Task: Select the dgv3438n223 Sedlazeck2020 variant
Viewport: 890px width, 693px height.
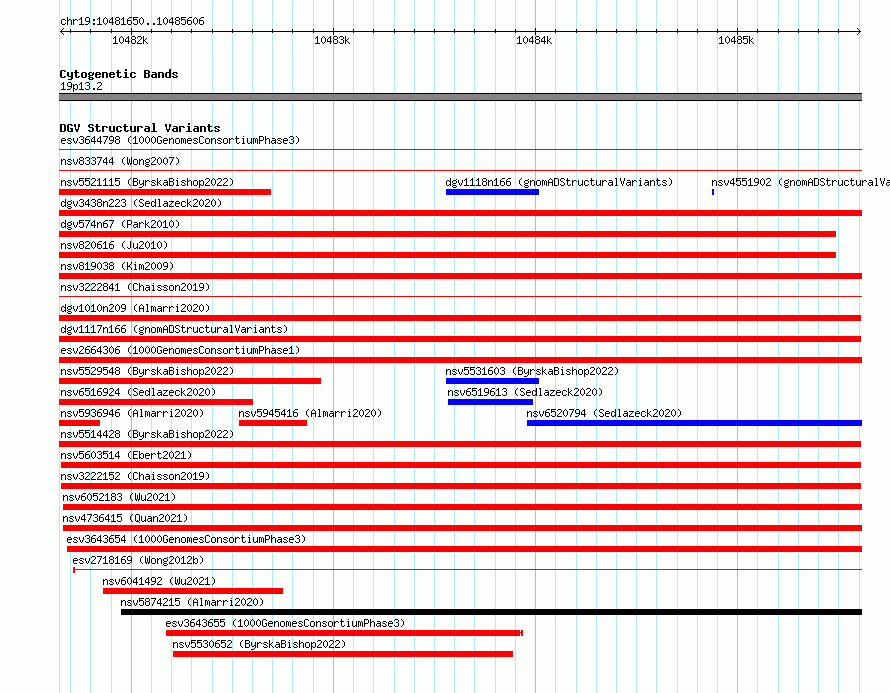Action: coord(141,203)
